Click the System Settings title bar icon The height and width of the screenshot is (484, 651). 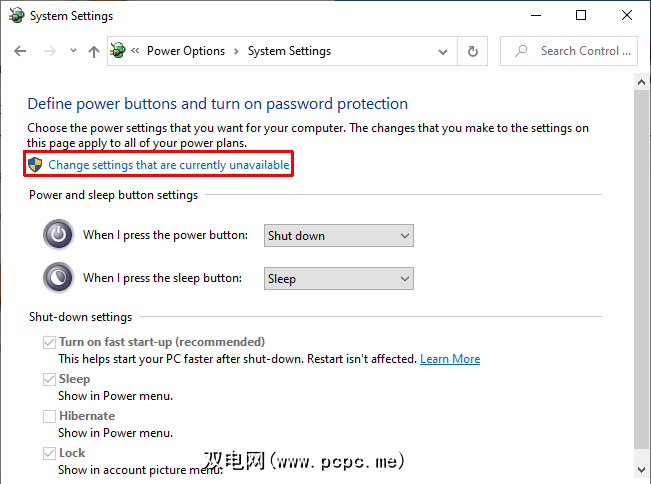[x=14, y=15]
